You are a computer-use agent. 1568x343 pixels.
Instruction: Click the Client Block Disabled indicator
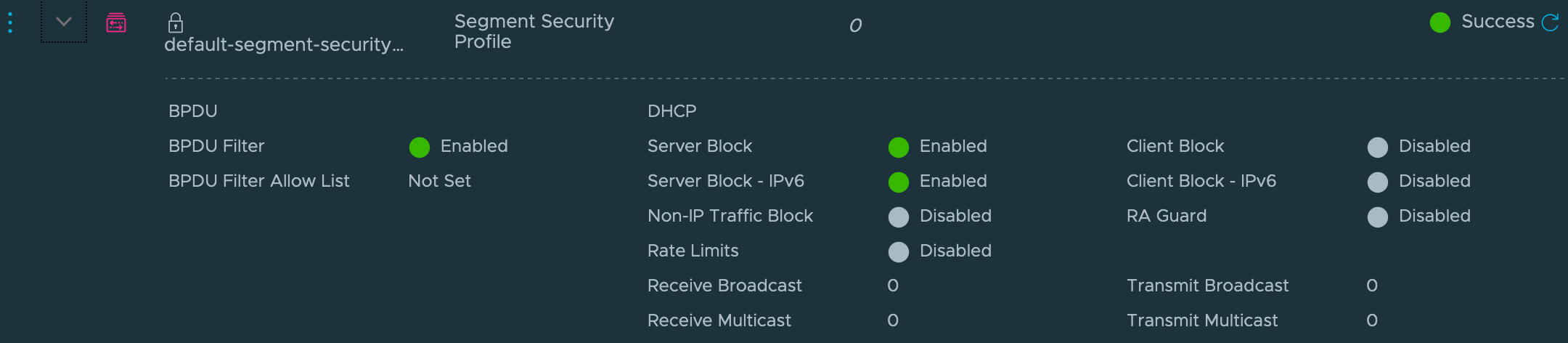[1378, 148]
